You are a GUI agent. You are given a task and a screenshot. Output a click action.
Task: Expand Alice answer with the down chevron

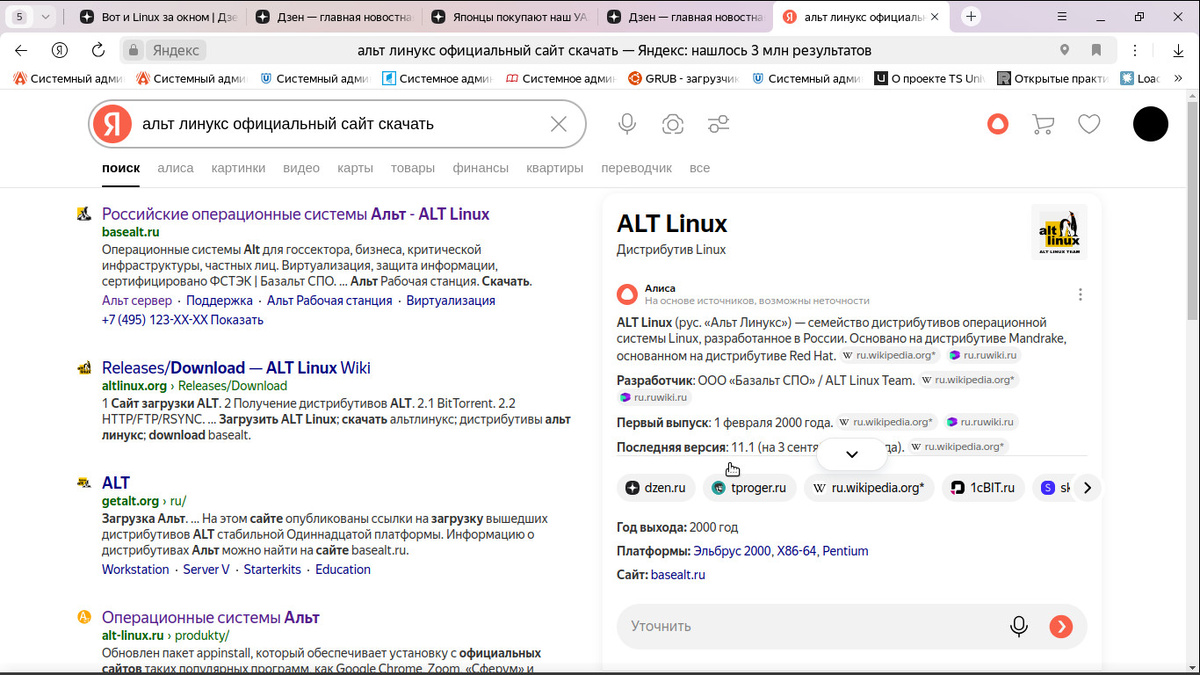[852, 454]
